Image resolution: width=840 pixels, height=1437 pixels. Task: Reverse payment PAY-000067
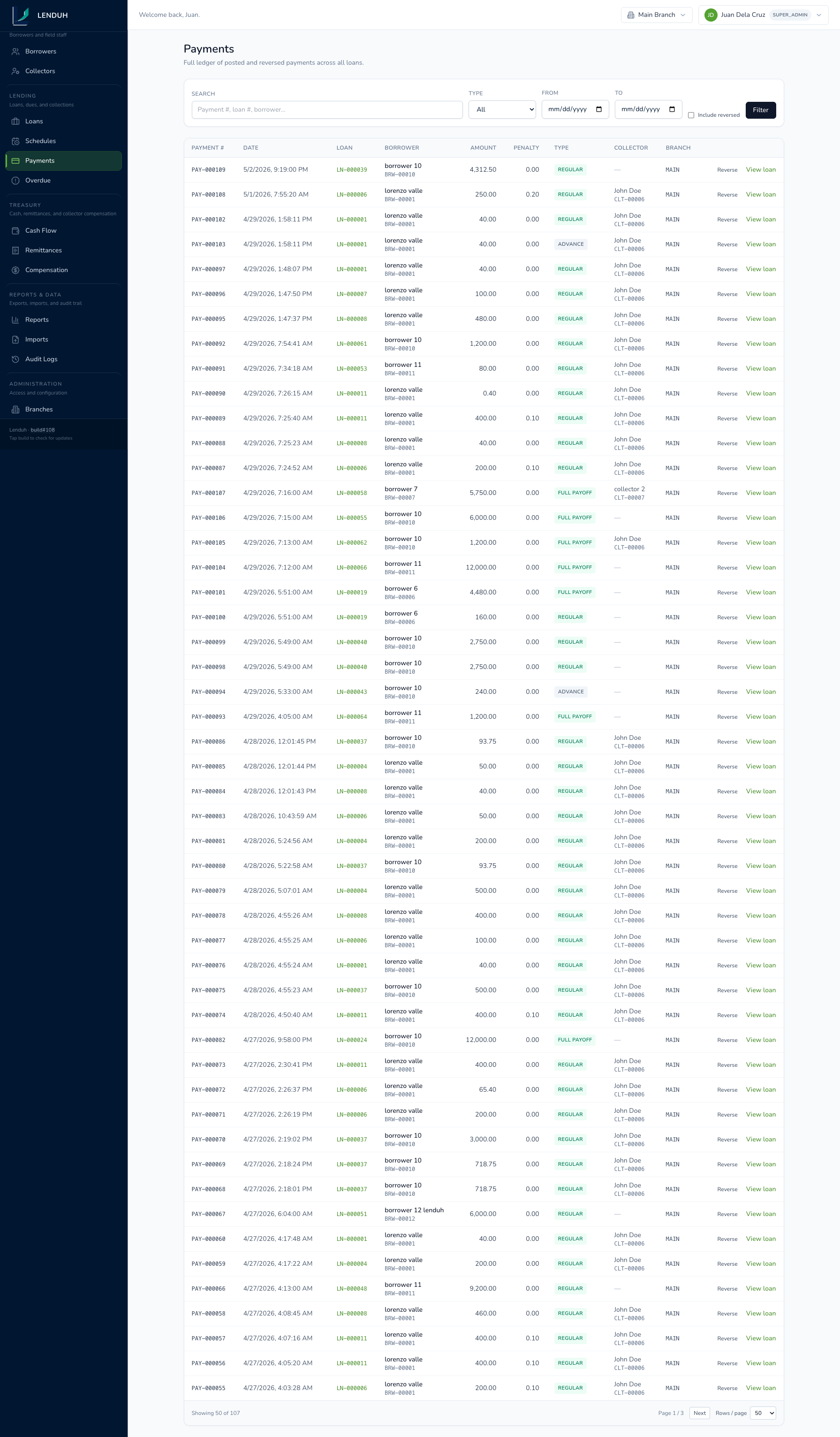pos(727,1214)
